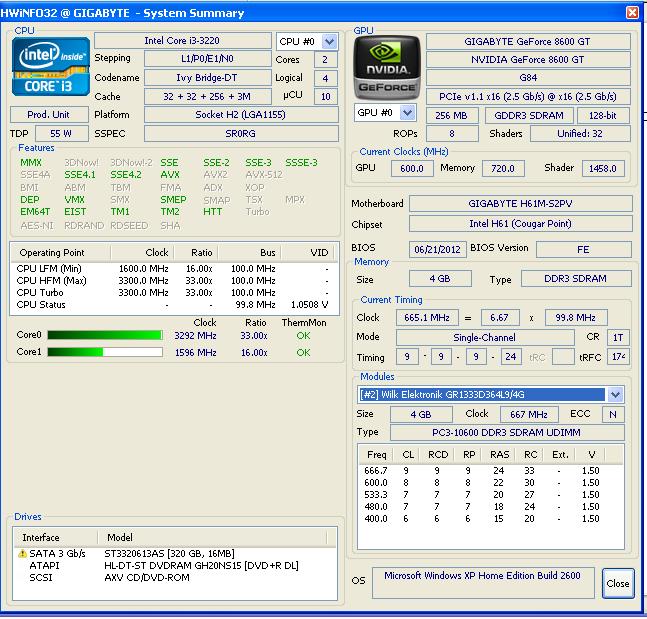Close the System Summary window
The image size is (647, 619).
coord(632,12)
